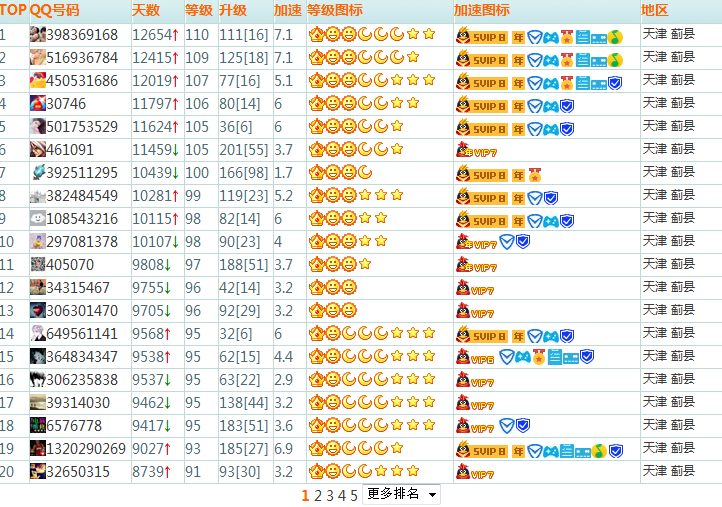Click the QQ号码 column header
Image resolution: width=722 pixels, height=507 pixels.
tap(55, 10)
